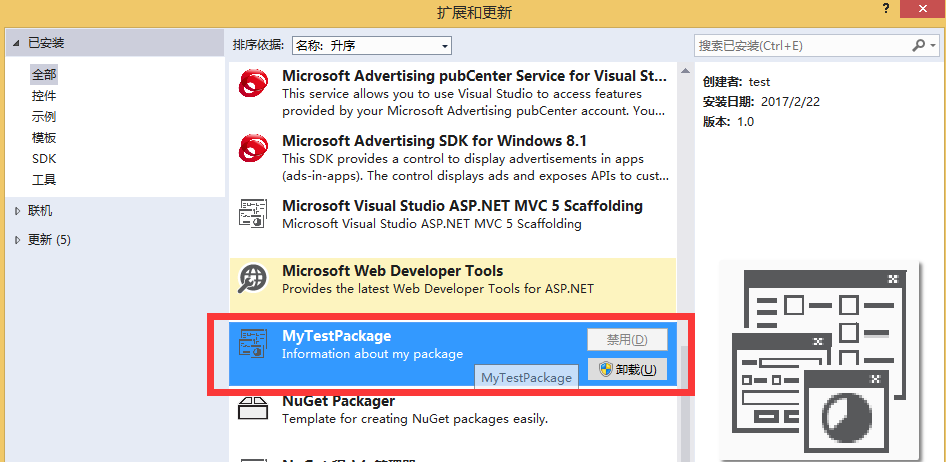Close the 扩展和更新 window
The width and height of the screenshot is (946, 462).
click(922, 8)
